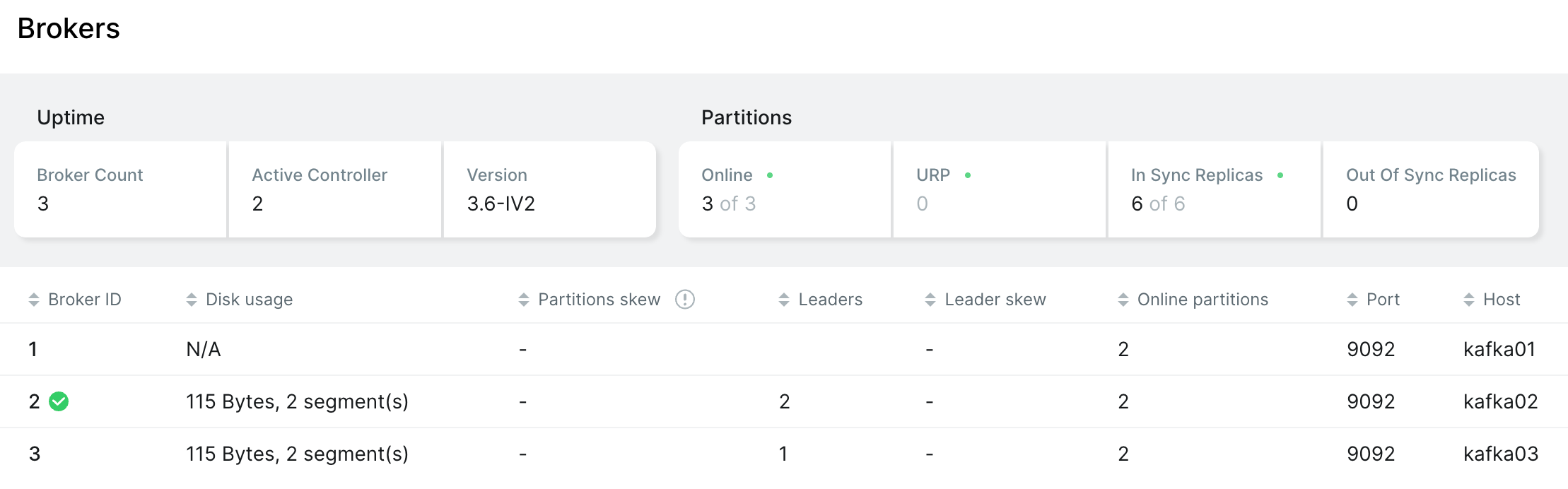Click the URP metric card
This screenshot has width=1568, height=489.
click(1000, 189)
